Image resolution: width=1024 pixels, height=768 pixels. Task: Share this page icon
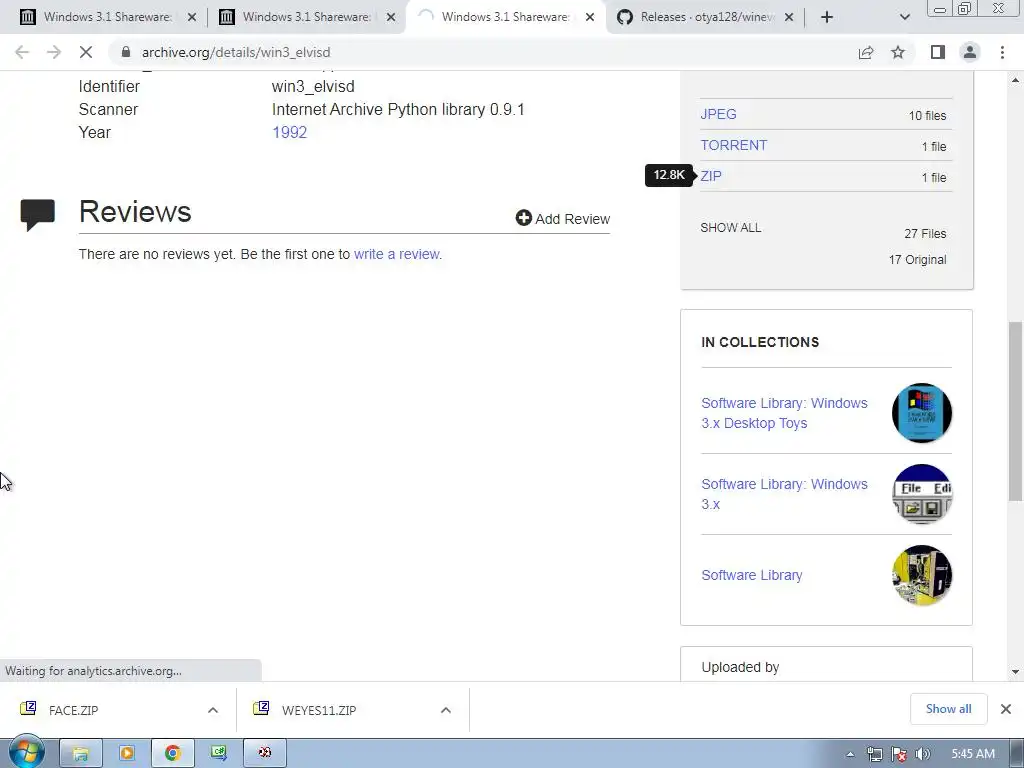[866, 52]
